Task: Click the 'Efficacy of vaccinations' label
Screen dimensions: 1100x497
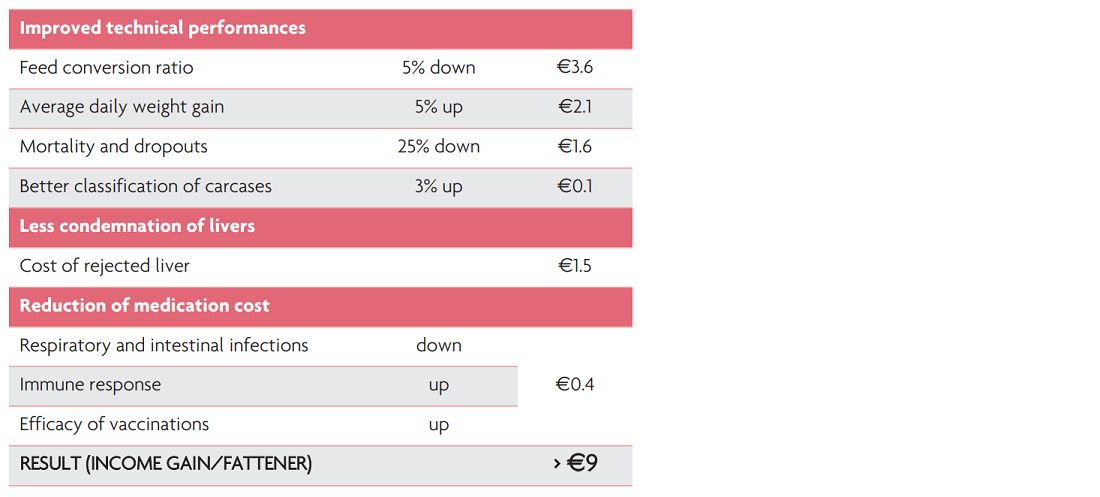Action: coord(115,425)
